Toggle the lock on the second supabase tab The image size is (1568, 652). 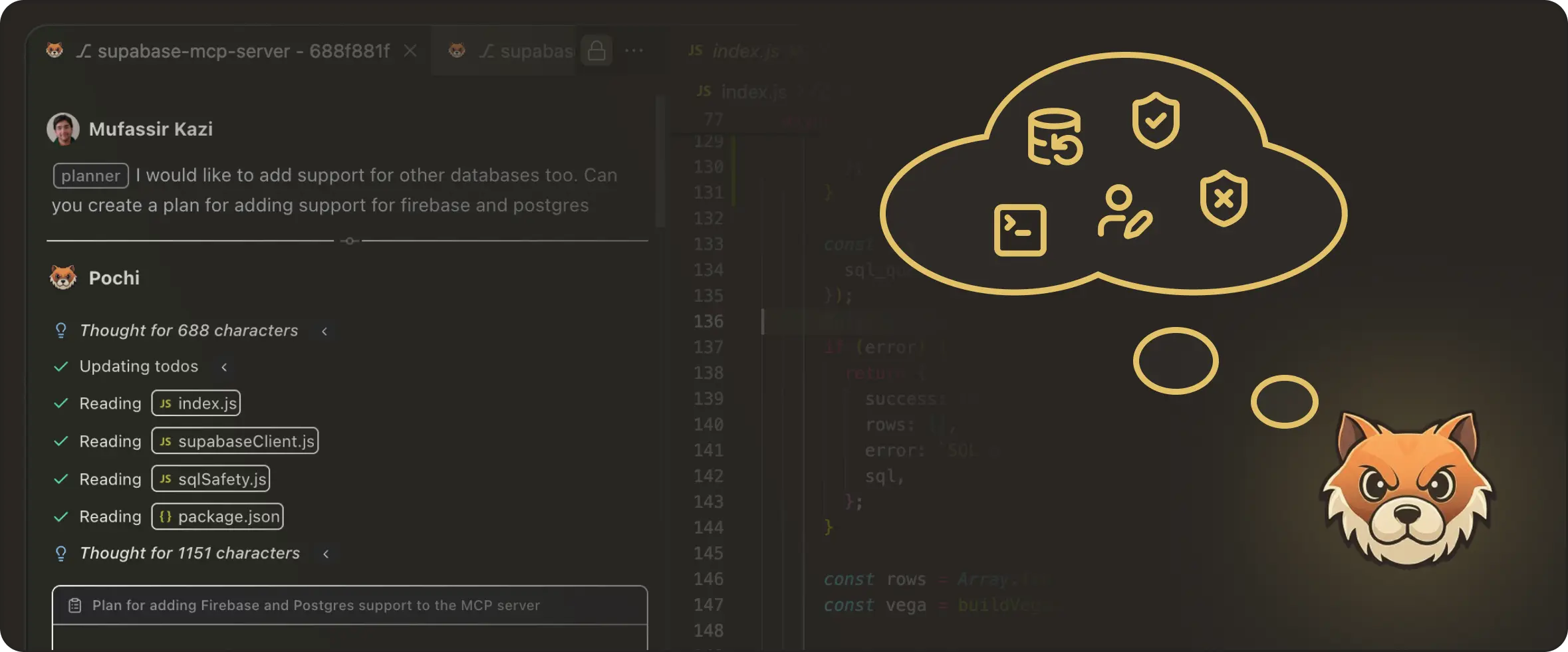[597, 50]
